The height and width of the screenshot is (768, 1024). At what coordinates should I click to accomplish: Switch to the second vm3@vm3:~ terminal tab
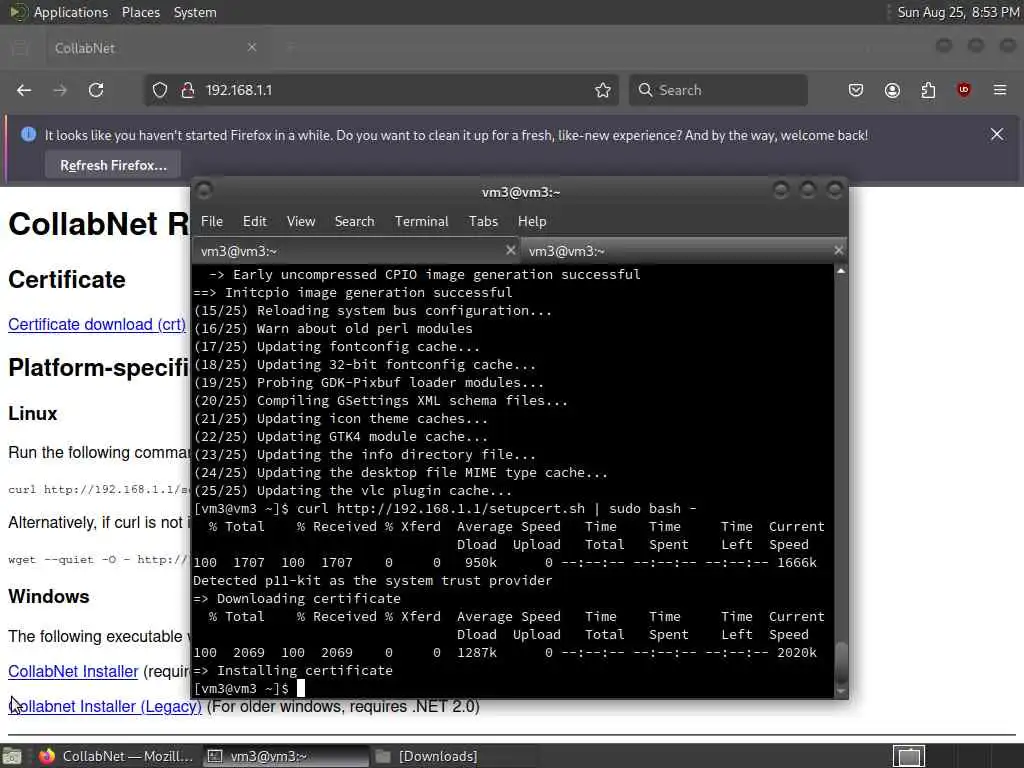tap(684, 251)
